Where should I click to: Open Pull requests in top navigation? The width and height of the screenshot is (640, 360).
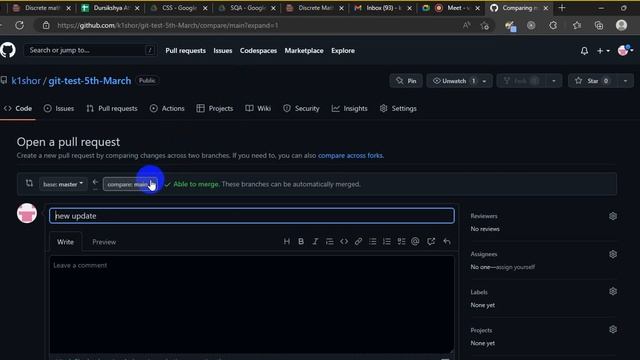(185, 51)
